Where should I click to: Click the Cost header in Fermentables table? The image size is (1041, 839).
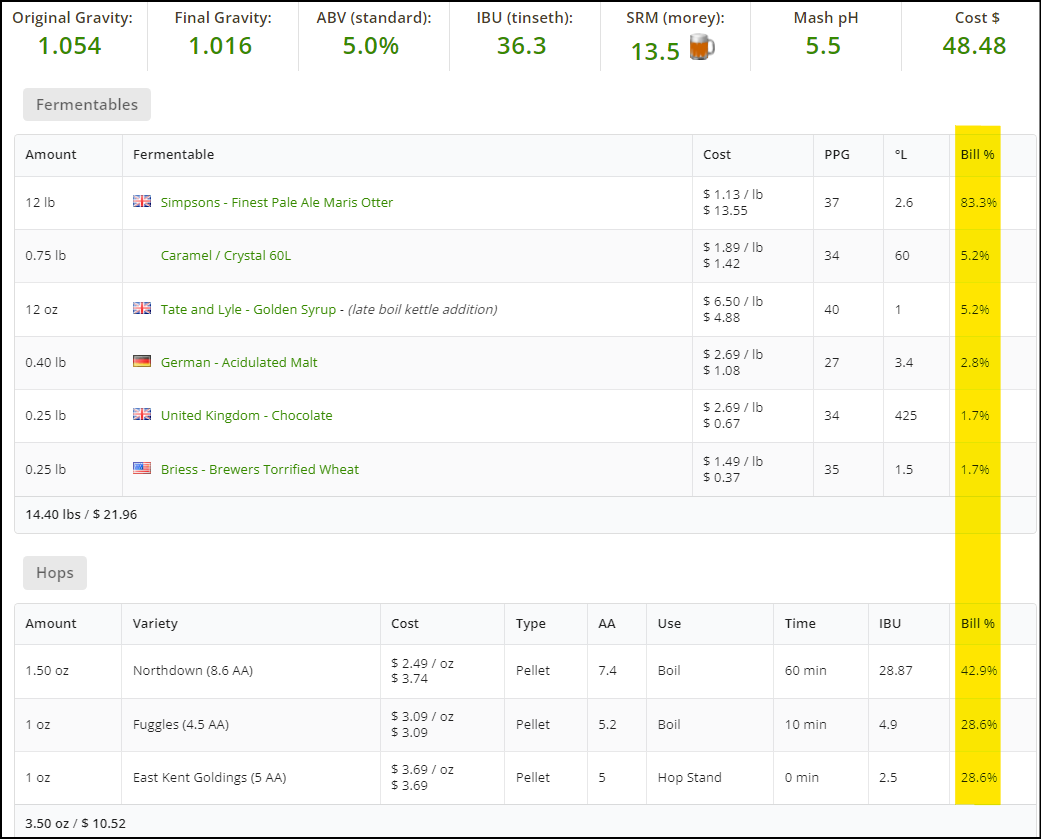[x=717, y=155]
